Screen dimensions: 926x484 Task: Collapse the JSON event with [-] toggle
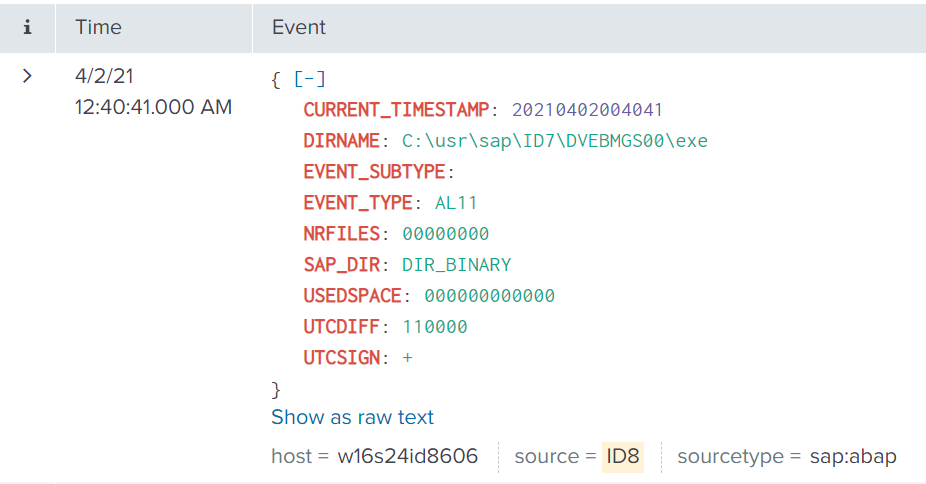click(x=309, y=79)
